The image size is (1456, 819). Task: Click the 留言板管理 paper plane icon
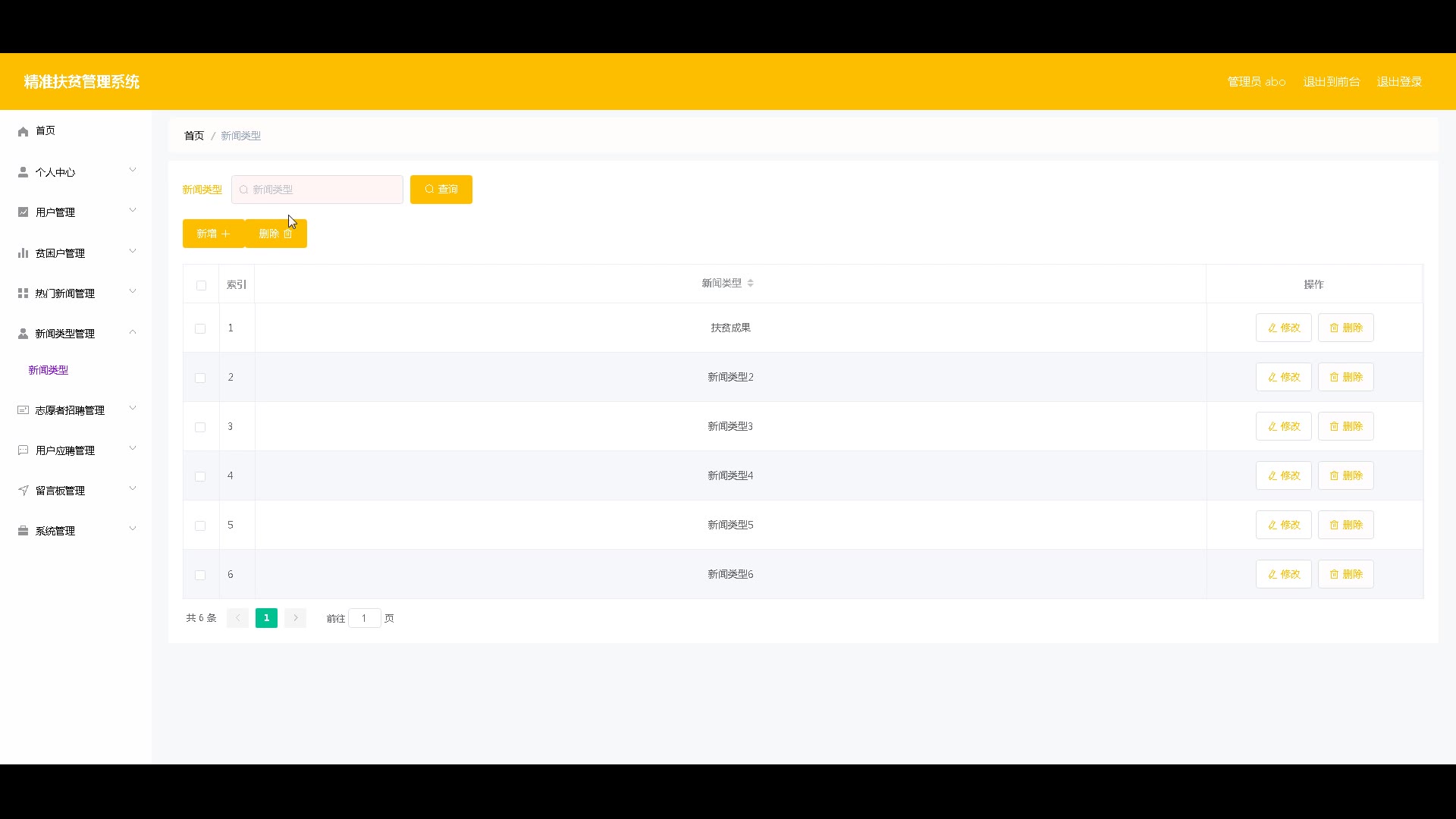click(23, 491)
